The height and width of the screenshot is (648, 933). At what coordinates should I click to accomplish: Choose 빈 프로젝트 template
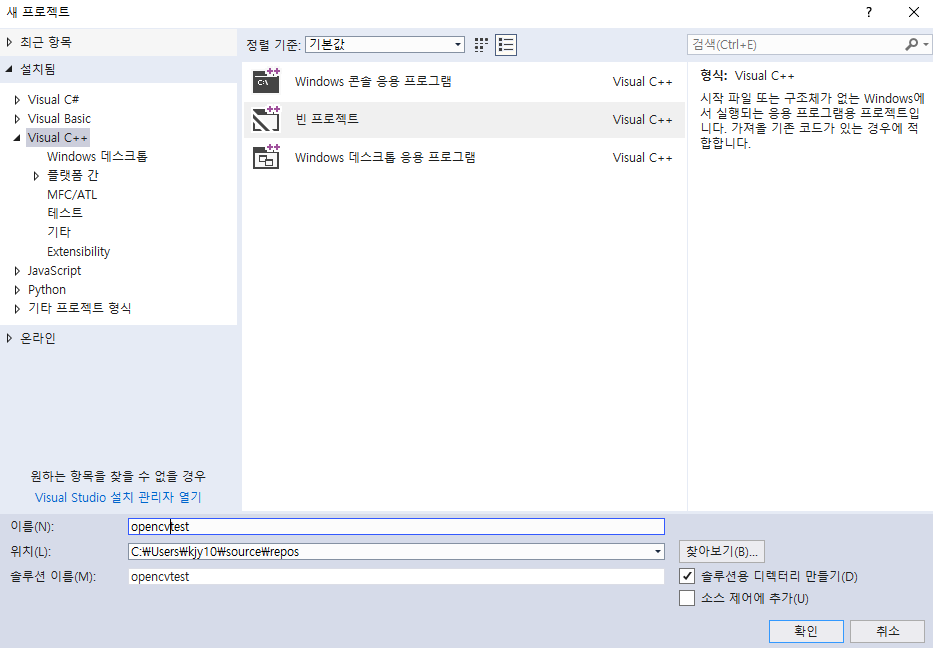coord(464,119)
